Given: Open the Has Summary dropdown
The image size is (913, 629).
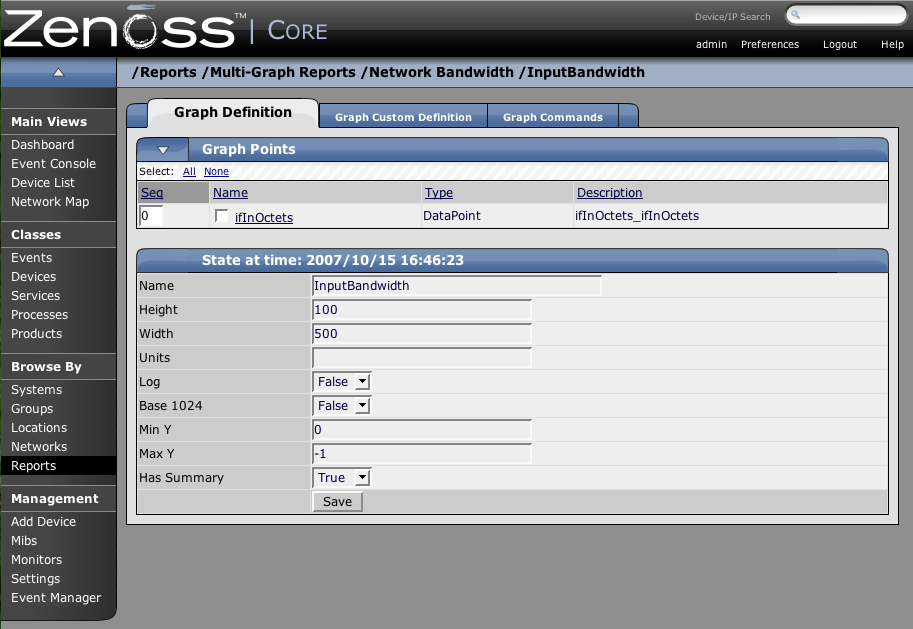Looking at the screenshot, I should tap(342, 478).
